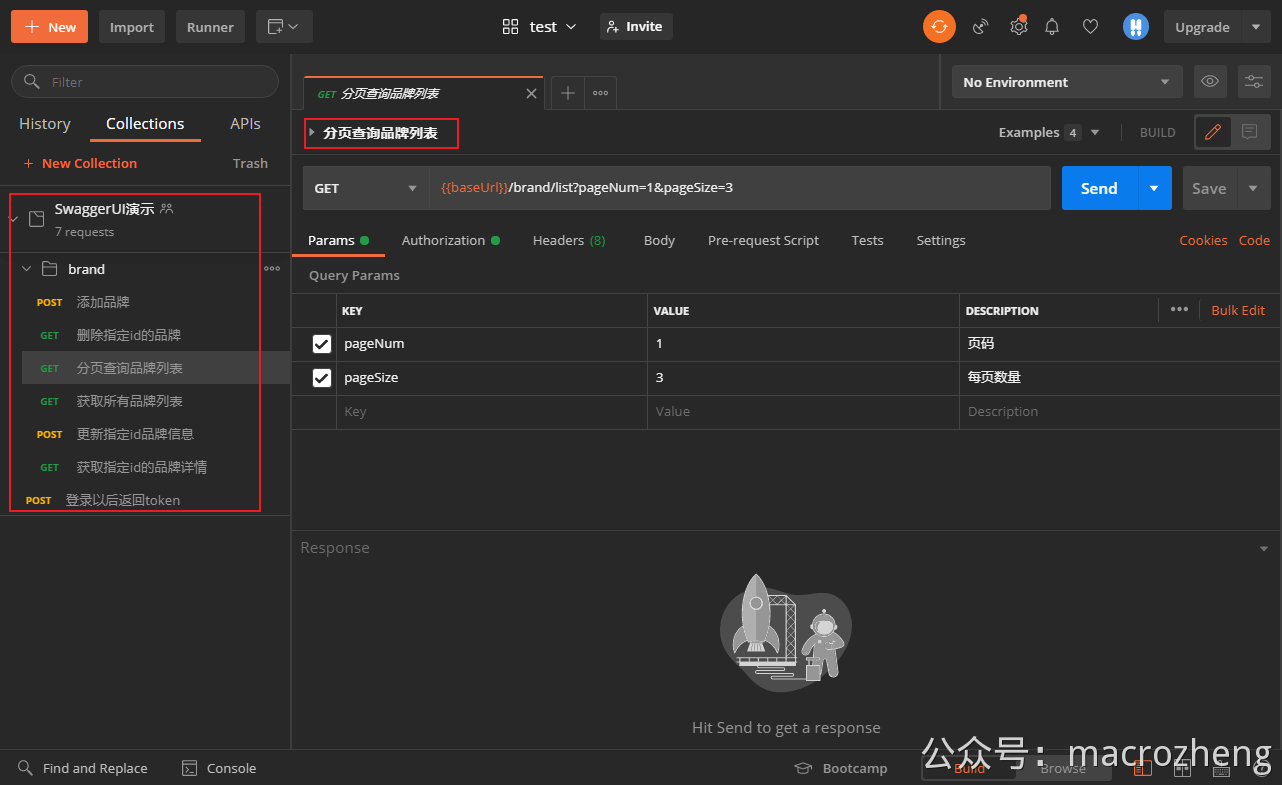Click the New button
Image resolution: width=1282 pixels, height=785 pixels.
[x=49, y=27]
